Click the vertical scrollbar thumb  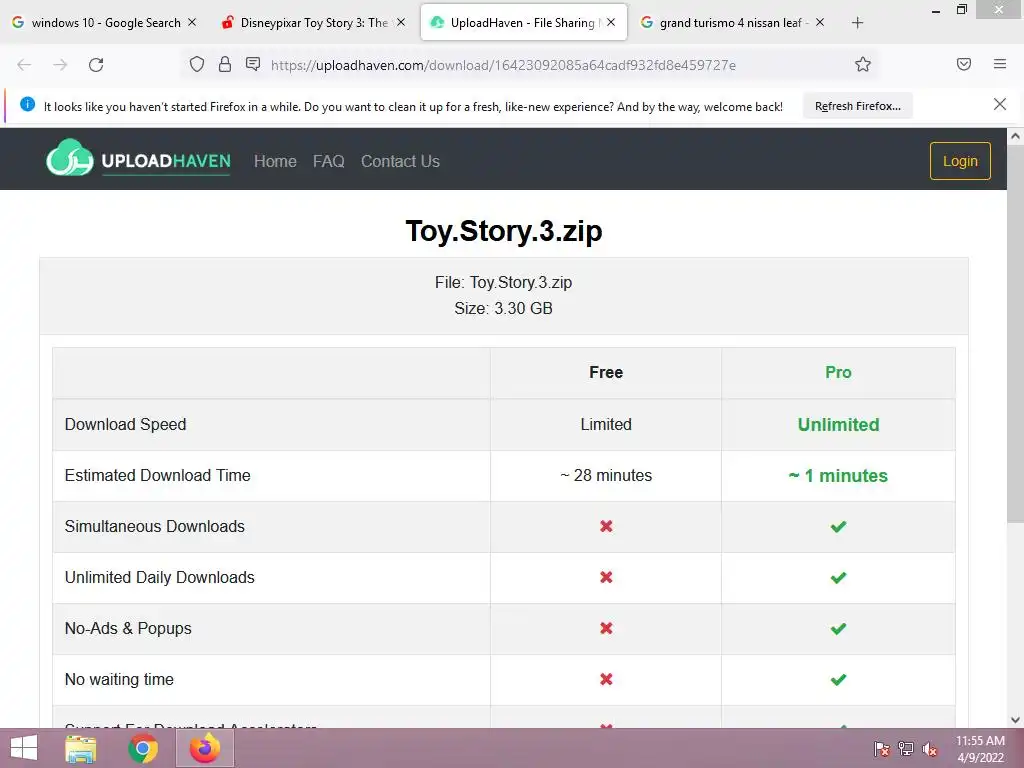[1016, 333]
